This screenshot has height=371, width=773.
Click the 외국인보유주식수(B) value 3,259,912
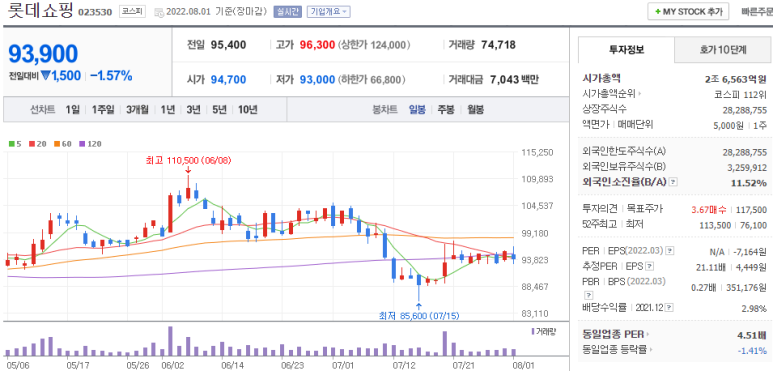pos(746,168)
